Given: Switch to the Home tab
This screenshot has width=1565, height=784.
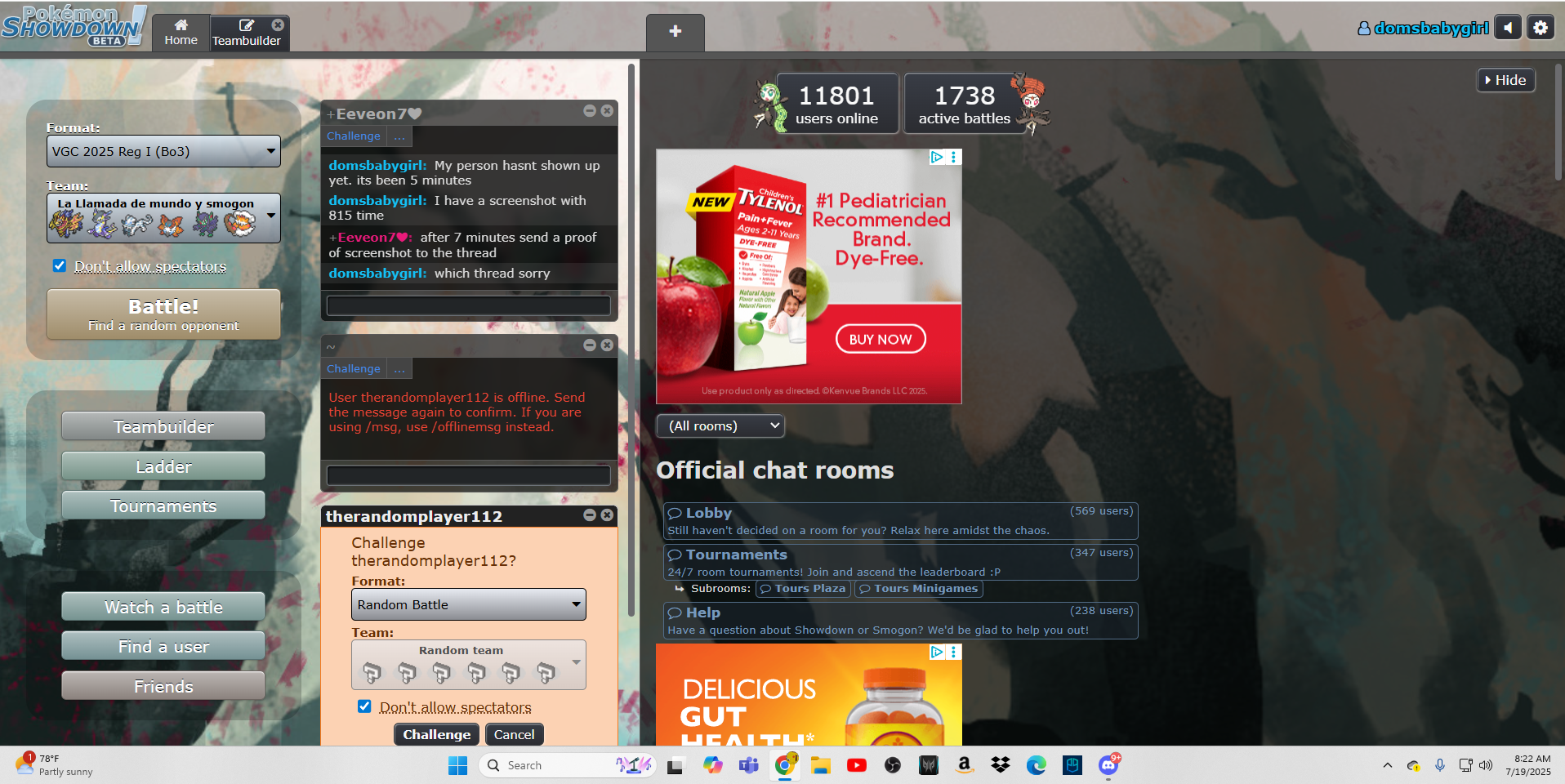Looking at the screenshot, I should point(181,33).
